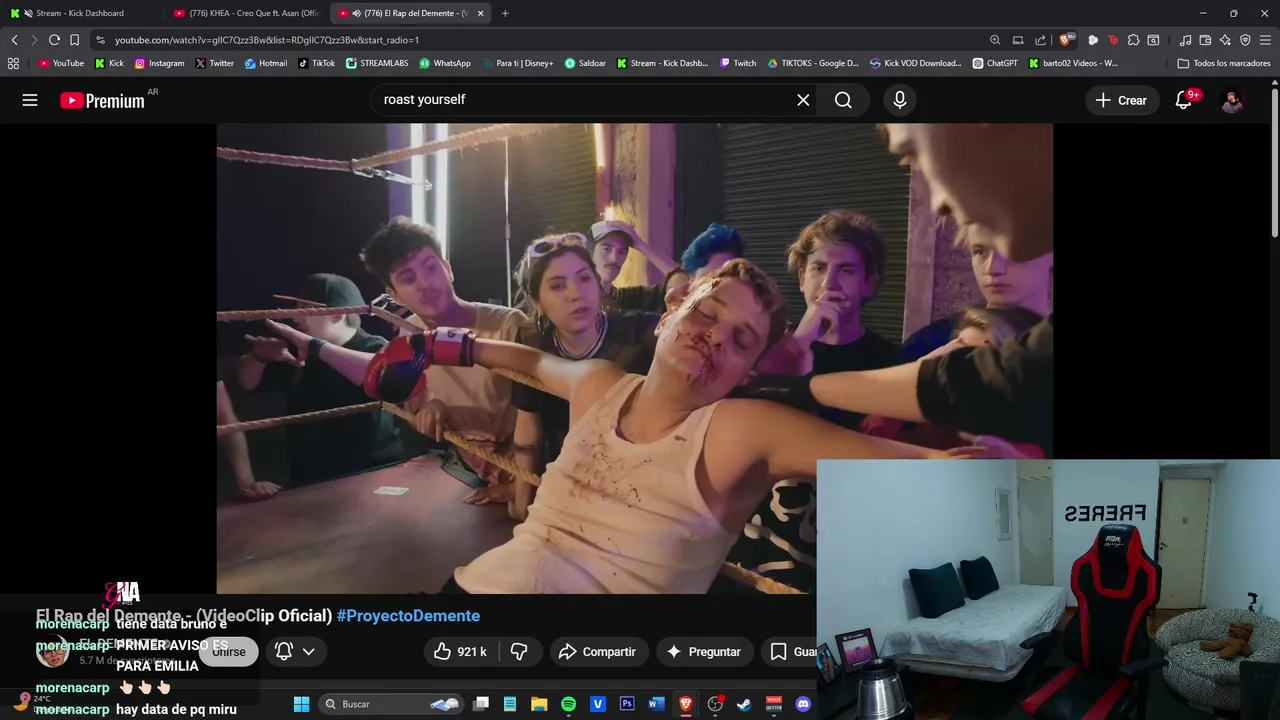Reload the current page
The image size is (1280, 720).
(x=54, y=40)
